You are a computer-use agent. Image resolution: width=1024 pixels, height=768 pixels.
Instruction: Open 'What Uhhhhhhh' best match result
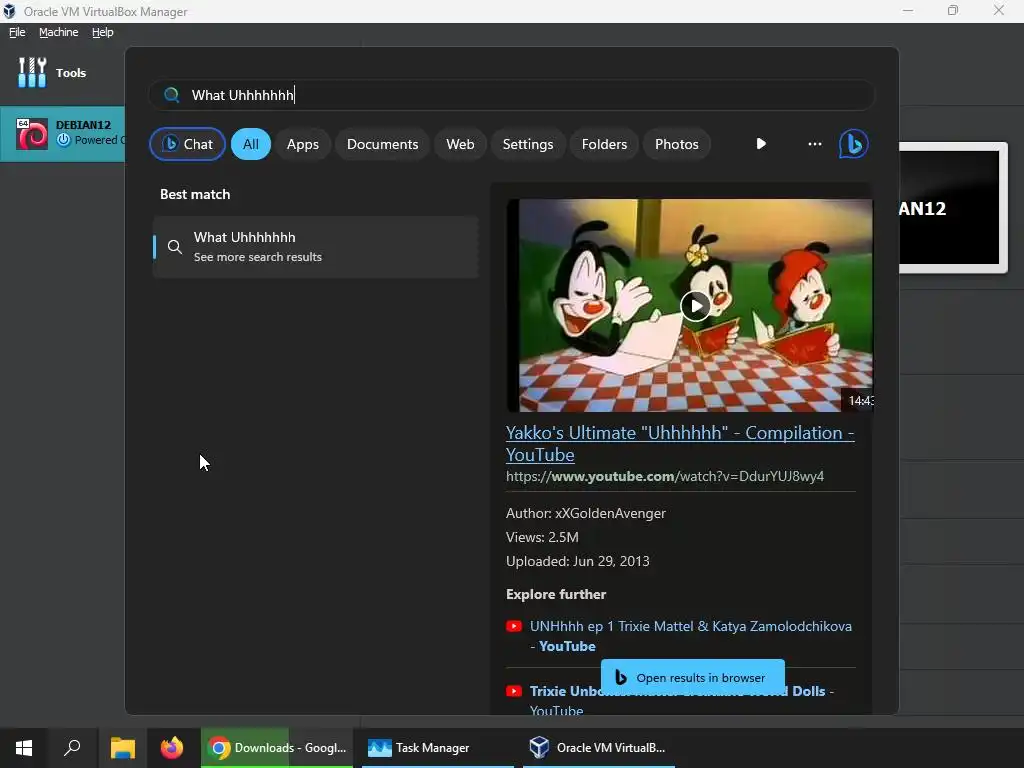pyautogui.click(x=315, y=247)
